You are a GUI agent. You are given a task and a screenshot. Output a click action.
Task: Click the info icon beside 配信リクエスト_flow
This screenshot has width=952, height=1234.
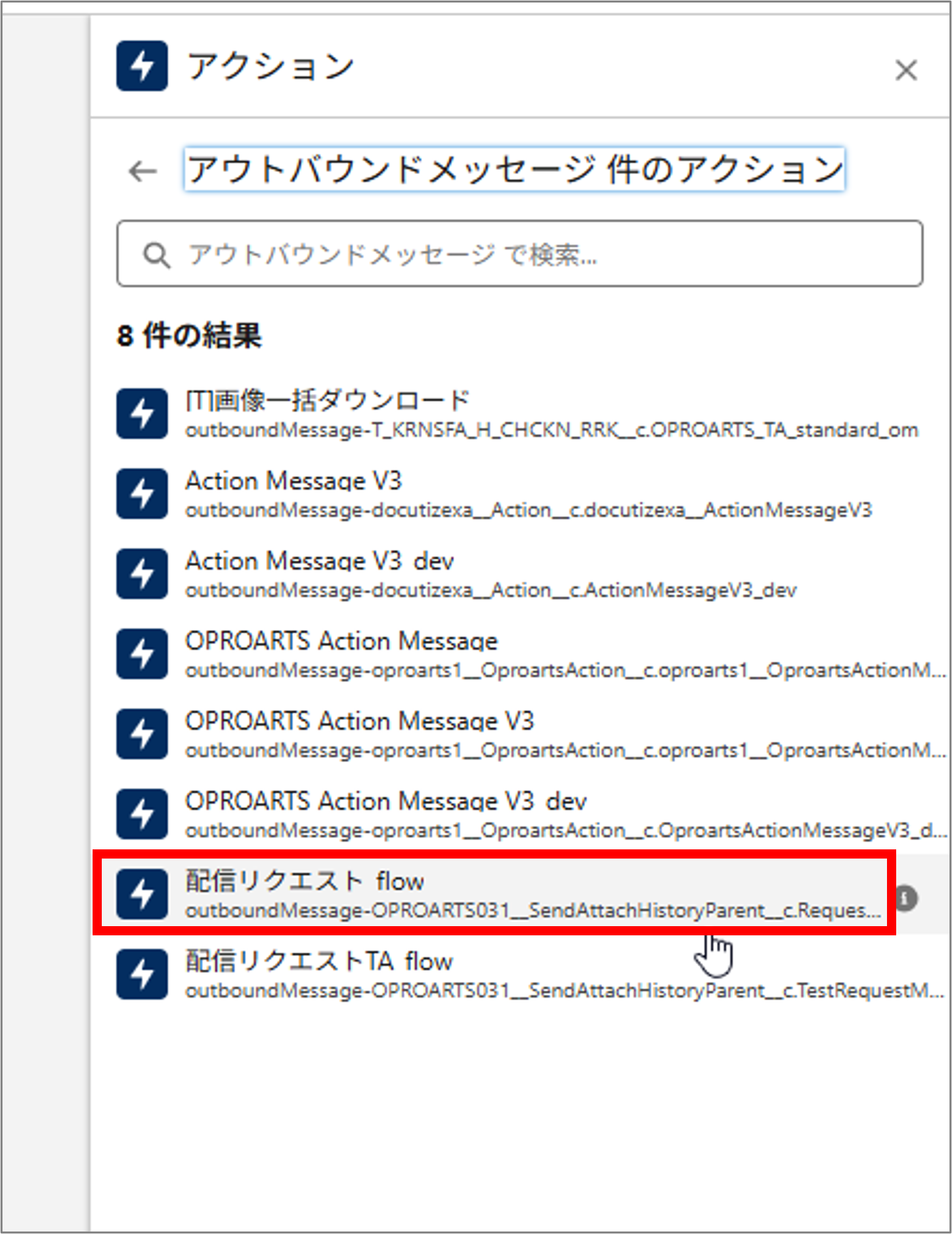coord(906,897)
